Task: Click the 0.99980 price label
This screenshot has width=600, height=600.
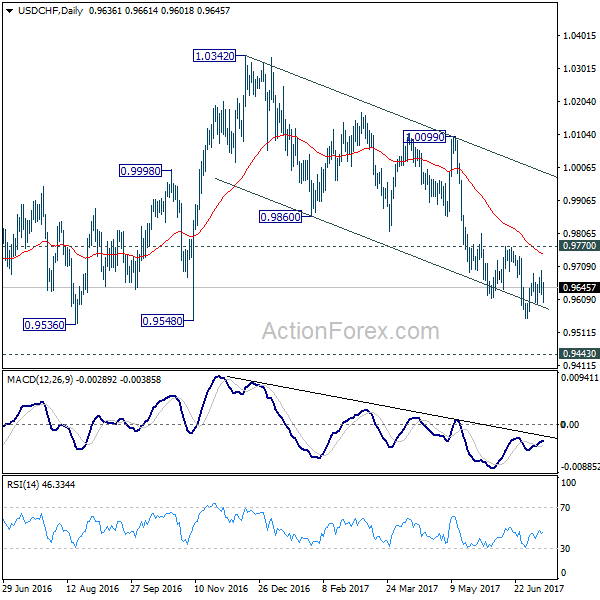Action: click(x=140, y=171)
